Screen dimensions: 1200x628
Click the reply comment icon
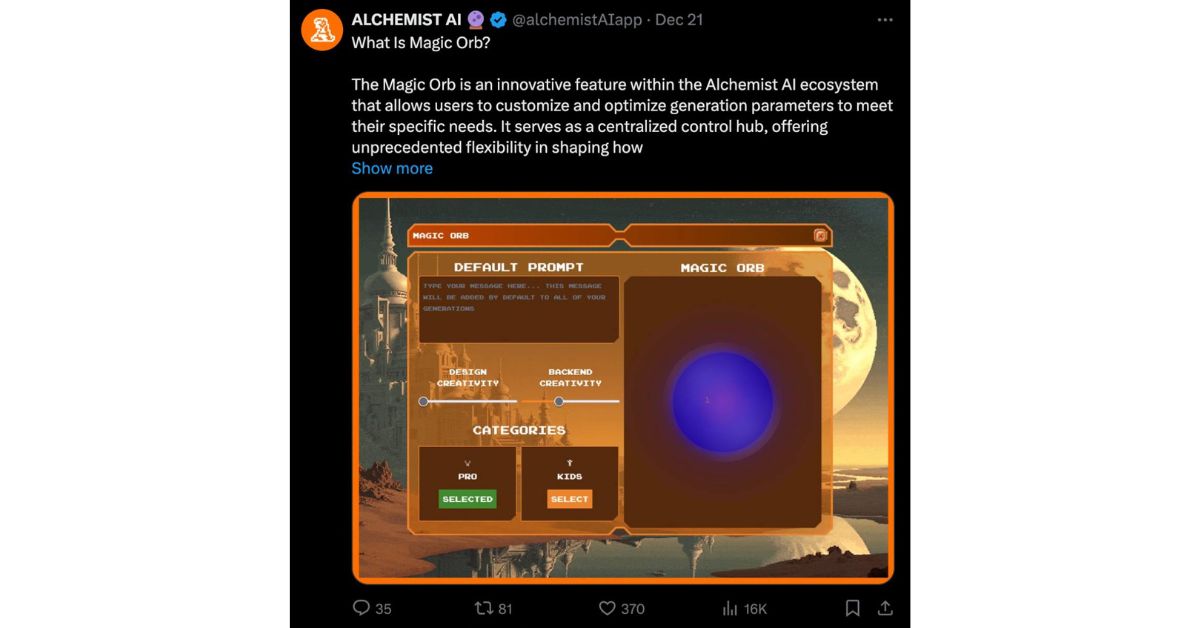pyautogui.click(x=362, y=607)
